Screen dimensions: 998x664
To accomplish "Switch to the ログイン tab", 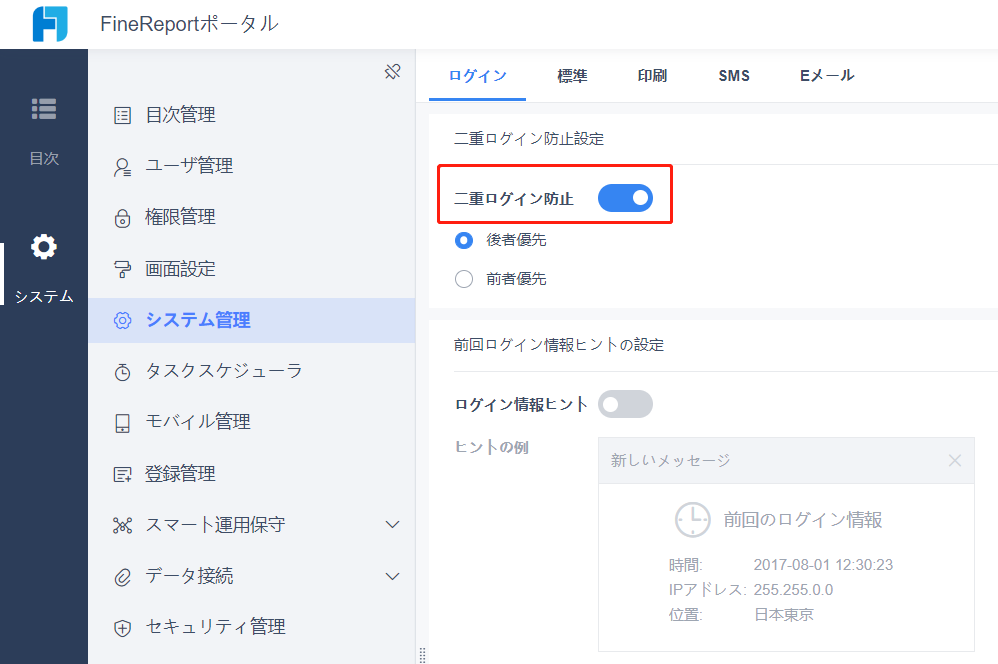I will click(x=477, y=76).
